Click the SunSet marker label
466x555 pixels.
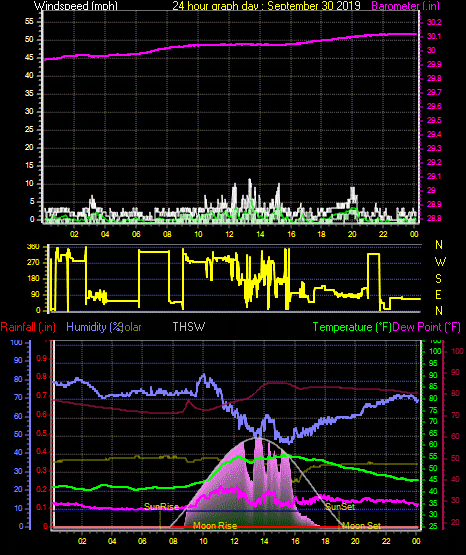(x=340, y=507)
